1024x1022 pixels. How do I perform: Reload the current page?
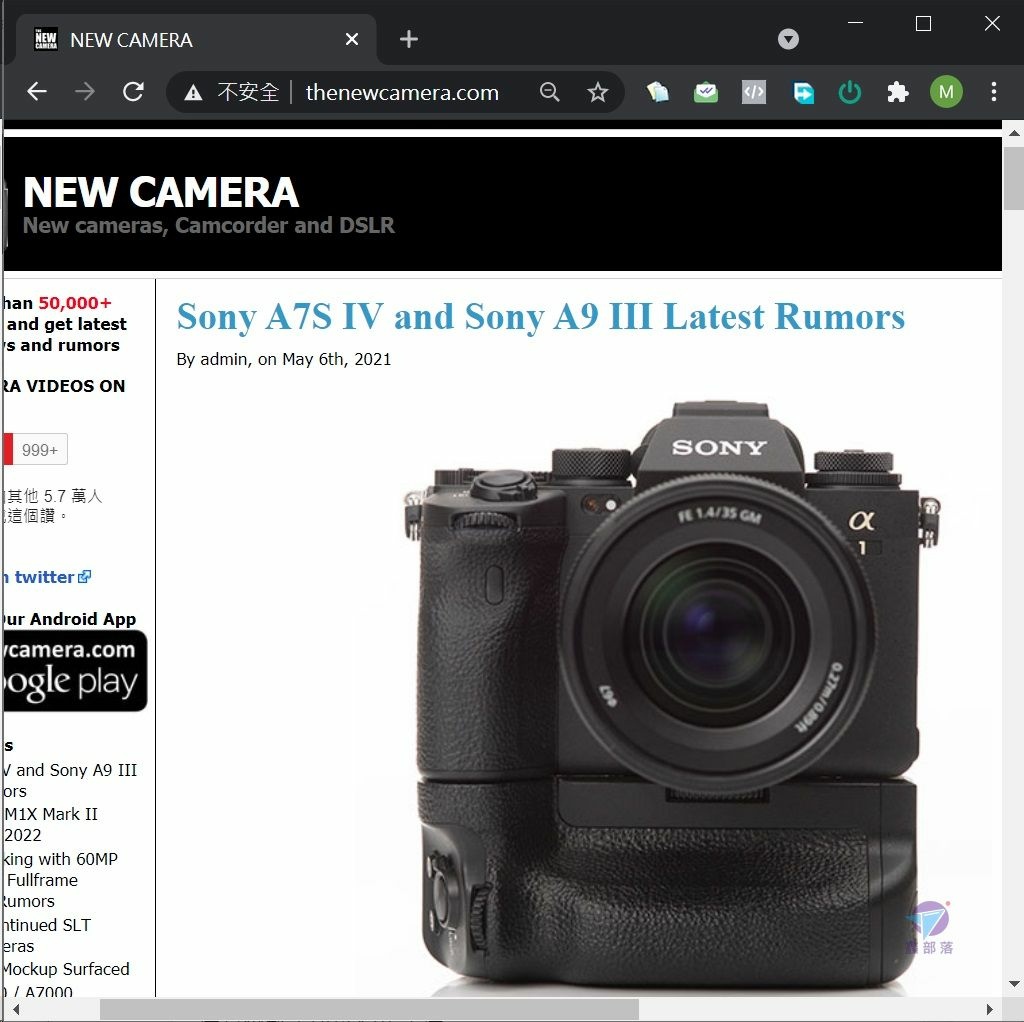tap(134, 91)
